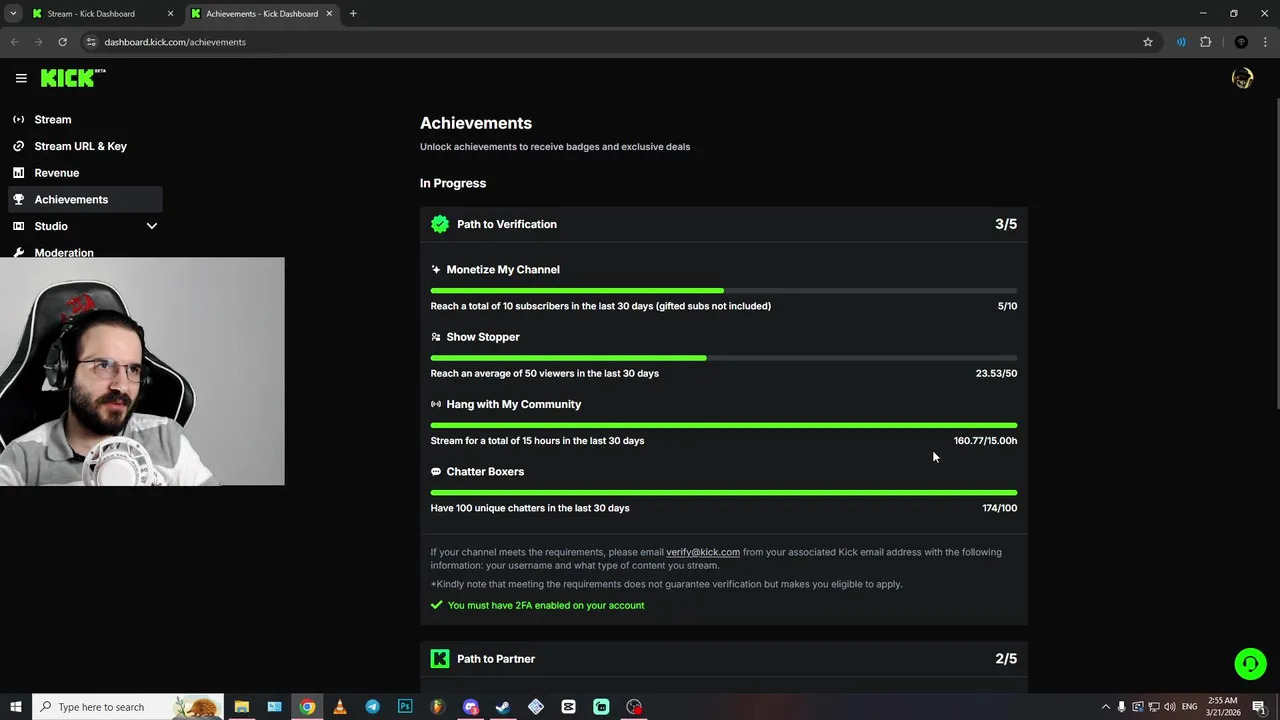Open CapCut from taskbar
Viewport: 1280px width, 720px height.
(568, 707)
